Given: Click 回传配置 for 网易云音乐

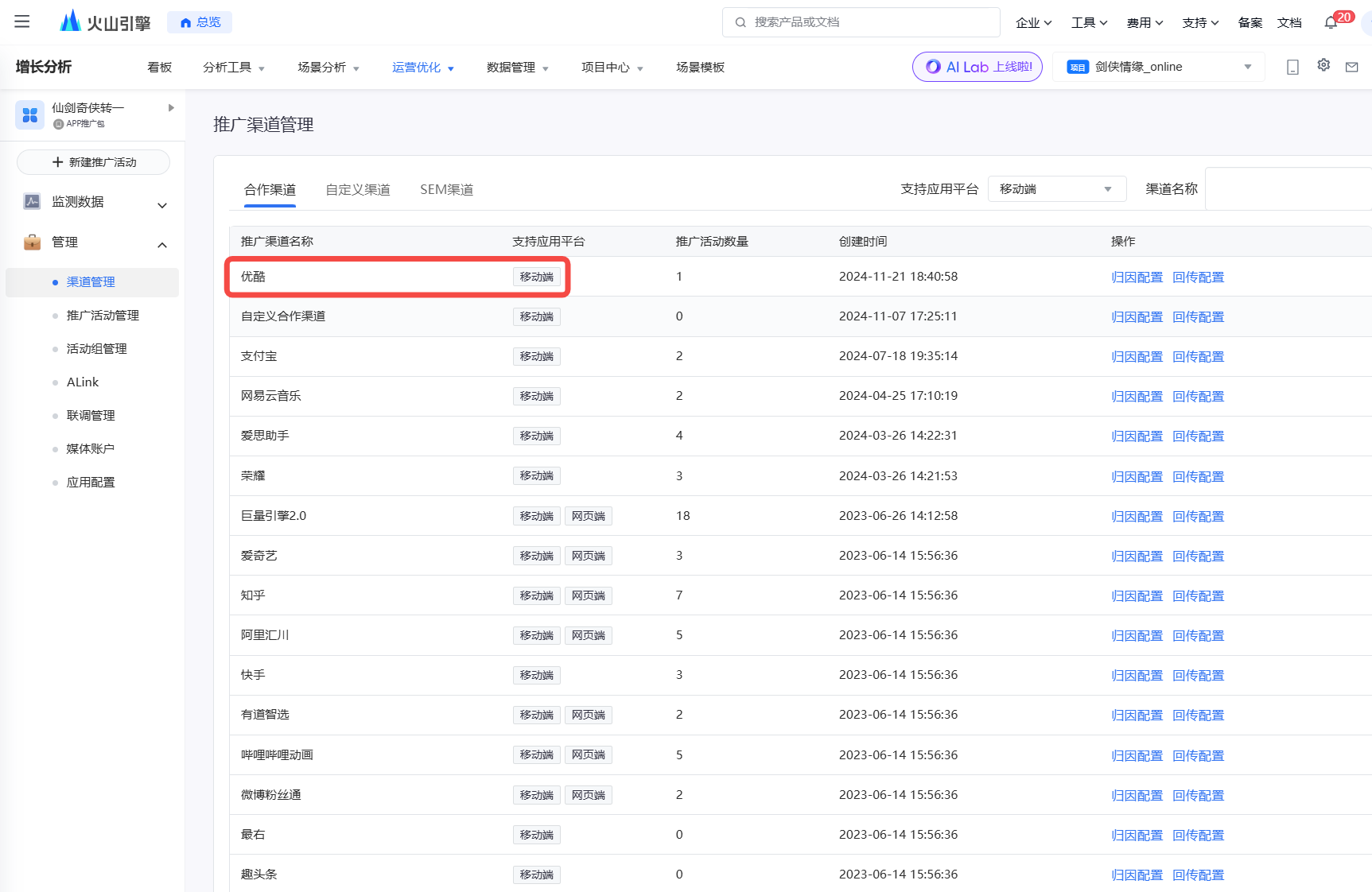Looking at the screenshot, I should (x=1199, y=397).
